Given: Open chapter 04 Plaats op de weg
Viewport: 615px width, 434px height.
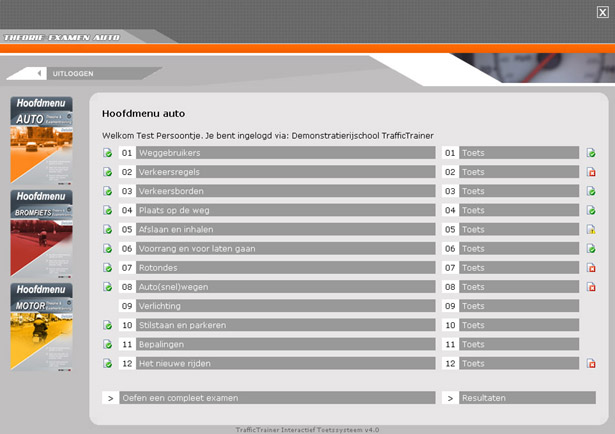Looking at the screenshot, I should 277,211.
